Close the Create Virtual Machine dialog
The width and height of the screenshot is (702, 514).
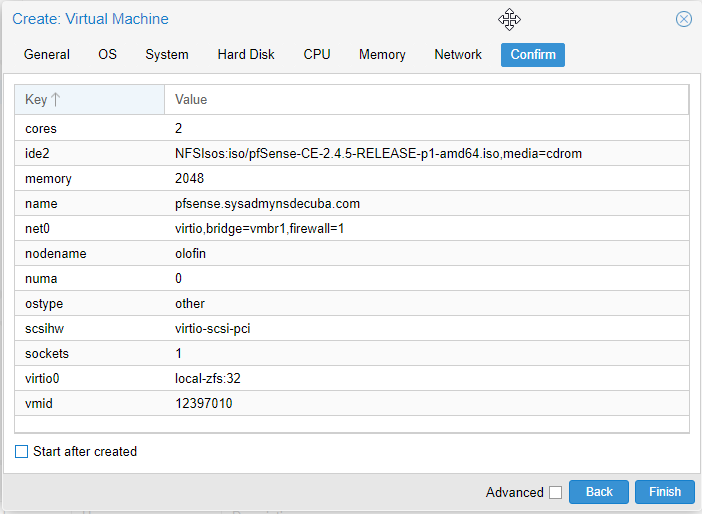(x=683, y=19)
